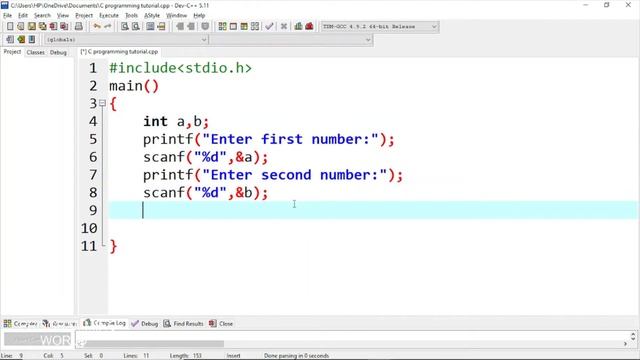Click the Run toolbar icon
The width and height of the screenshot is (640, 360).
click(233, 27)
